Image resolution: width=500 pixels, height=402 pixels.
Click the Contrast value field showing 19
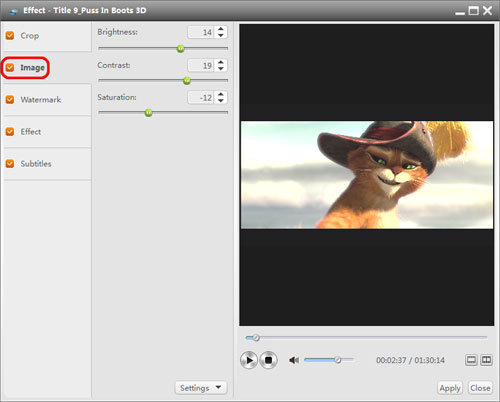[201, 66]
